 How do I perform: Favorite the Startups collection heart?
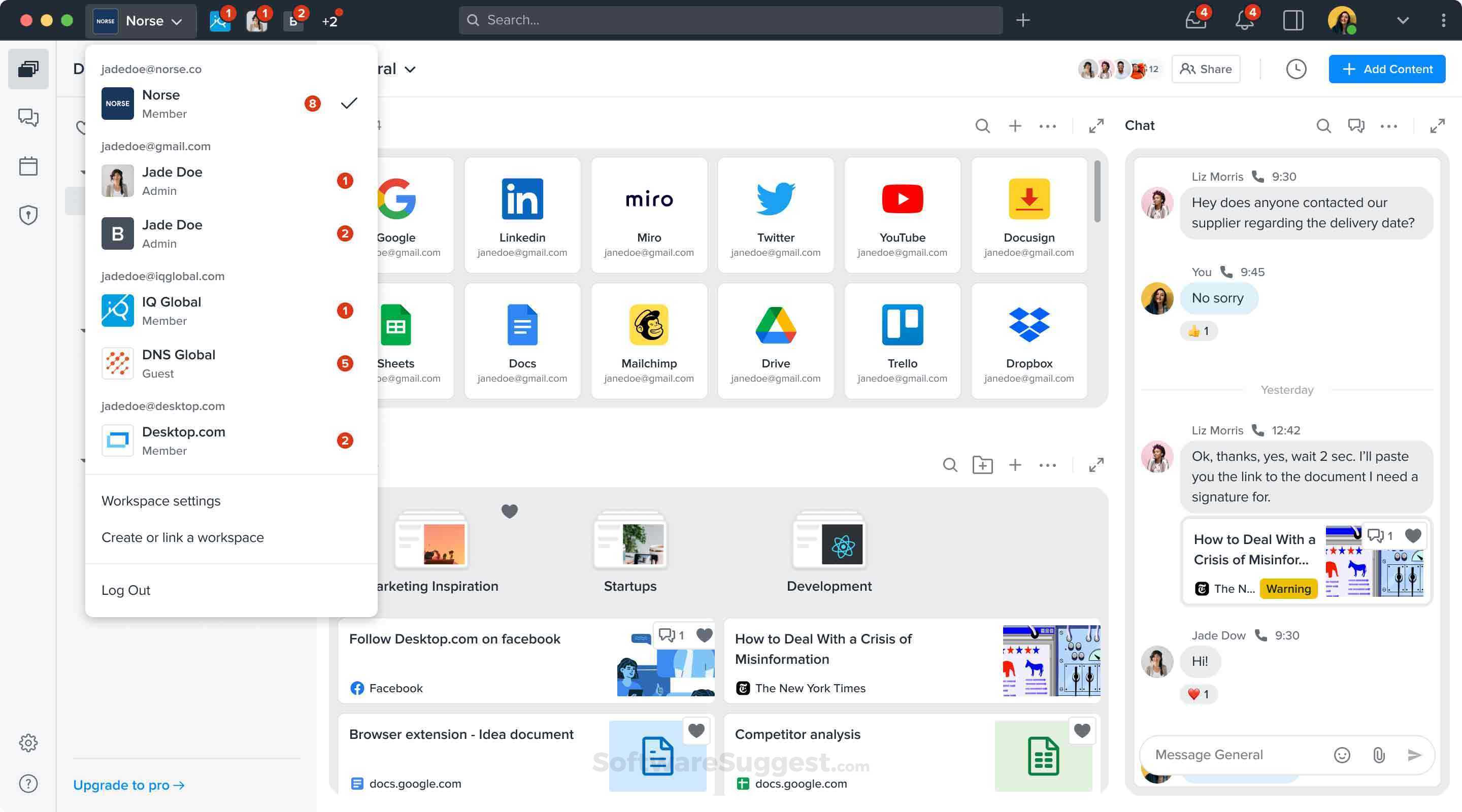coord(509,511)
